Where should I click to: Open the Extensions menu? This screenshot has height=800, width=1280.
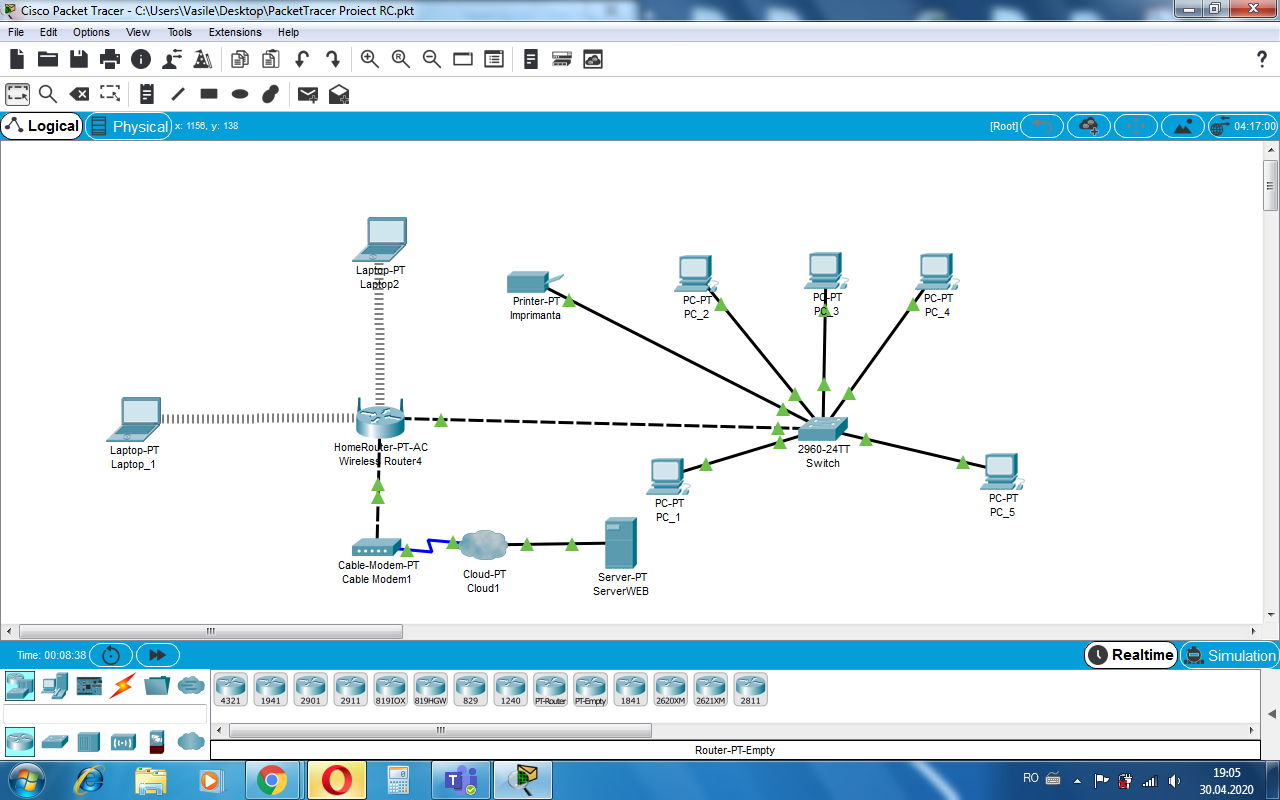235,32
